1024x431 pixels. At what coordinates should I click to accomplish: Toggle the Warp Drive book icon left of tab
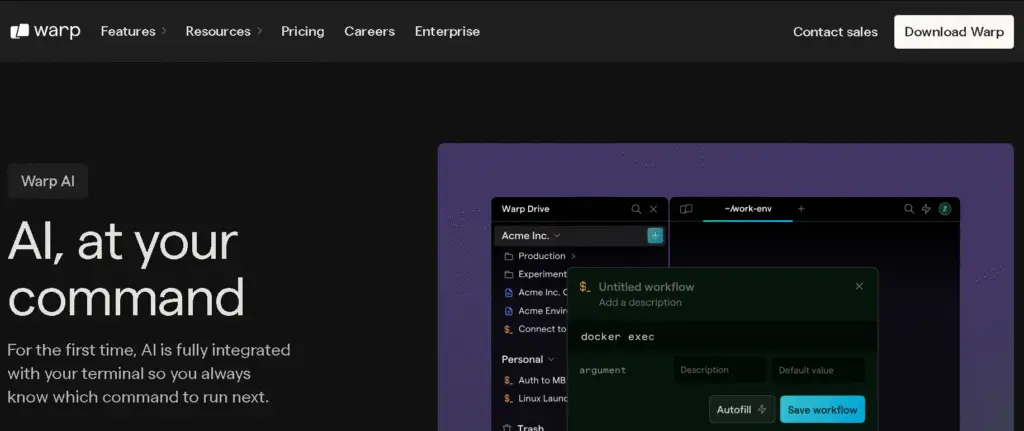(686, 209)
